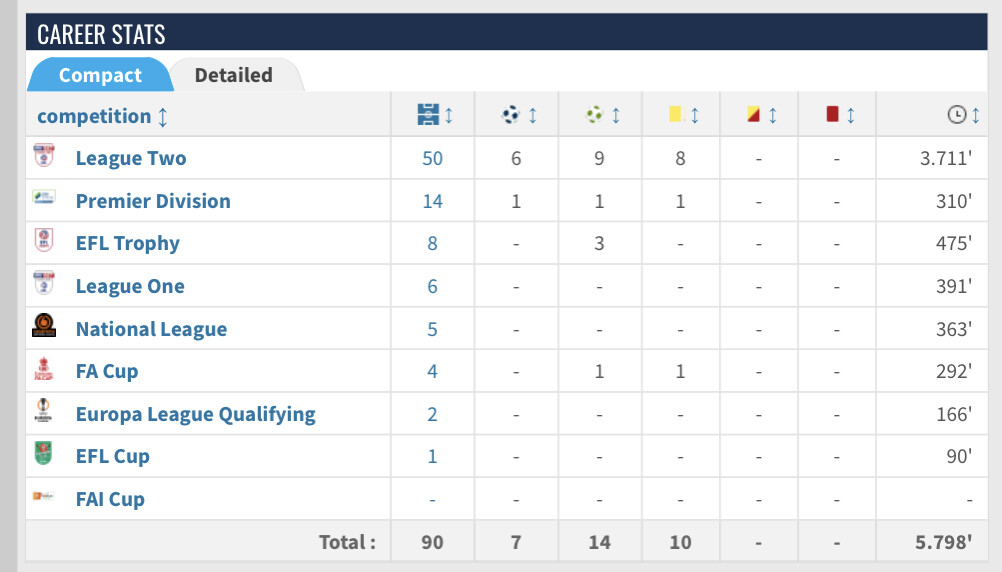The width and height of the screenshot is (1002, 572).
Task: Click the EFL Cup green logo
Action: [43, 453]
